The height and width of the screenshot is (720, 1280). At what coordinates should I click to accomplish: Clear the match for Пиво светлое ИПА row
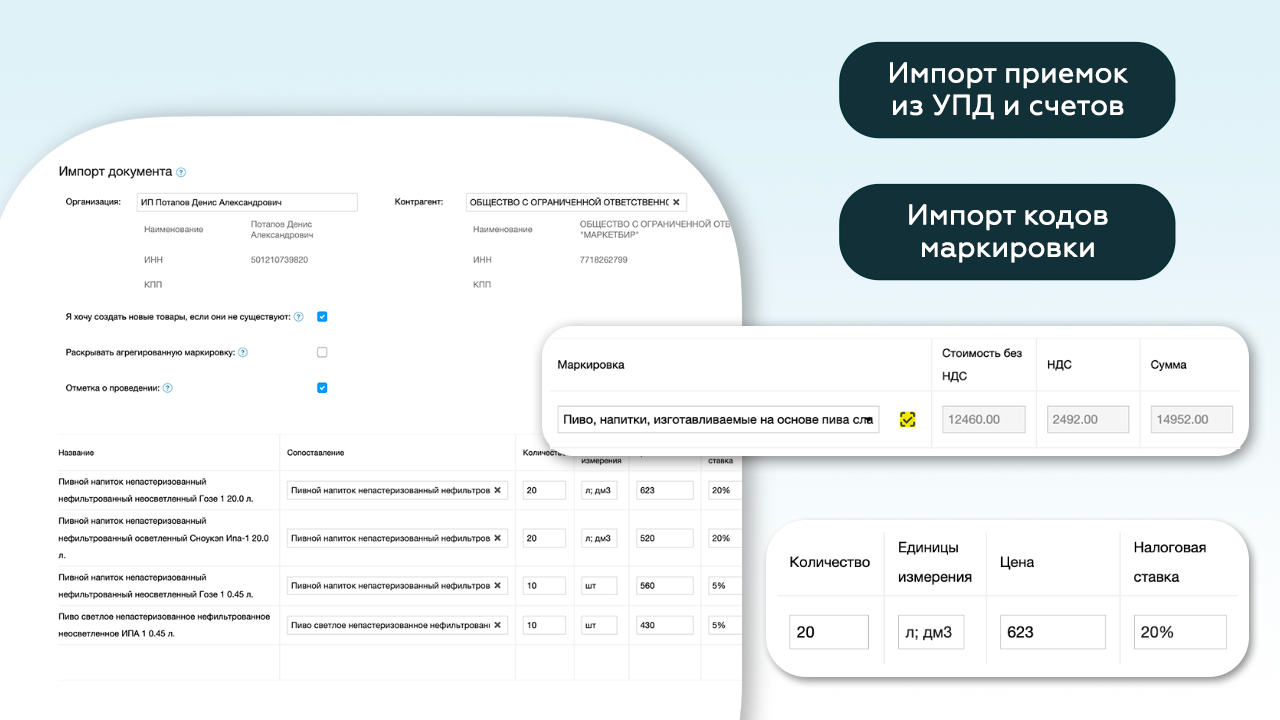pos(497,625)
